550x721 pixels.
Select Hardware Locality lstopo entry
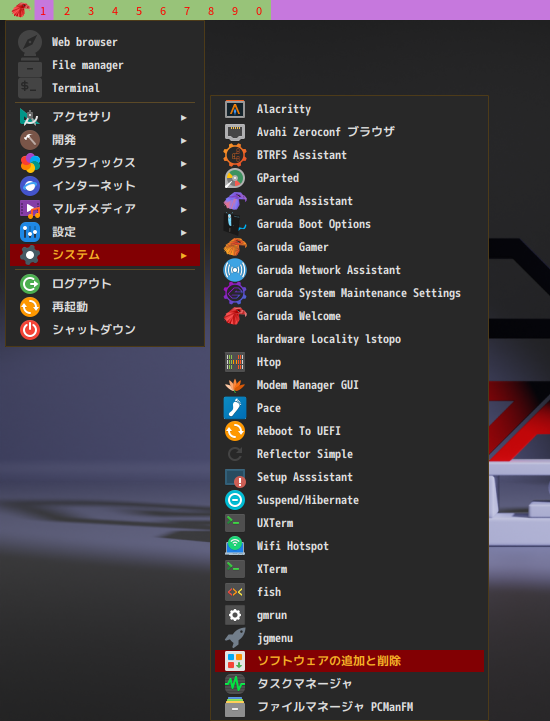click(349, 339)
